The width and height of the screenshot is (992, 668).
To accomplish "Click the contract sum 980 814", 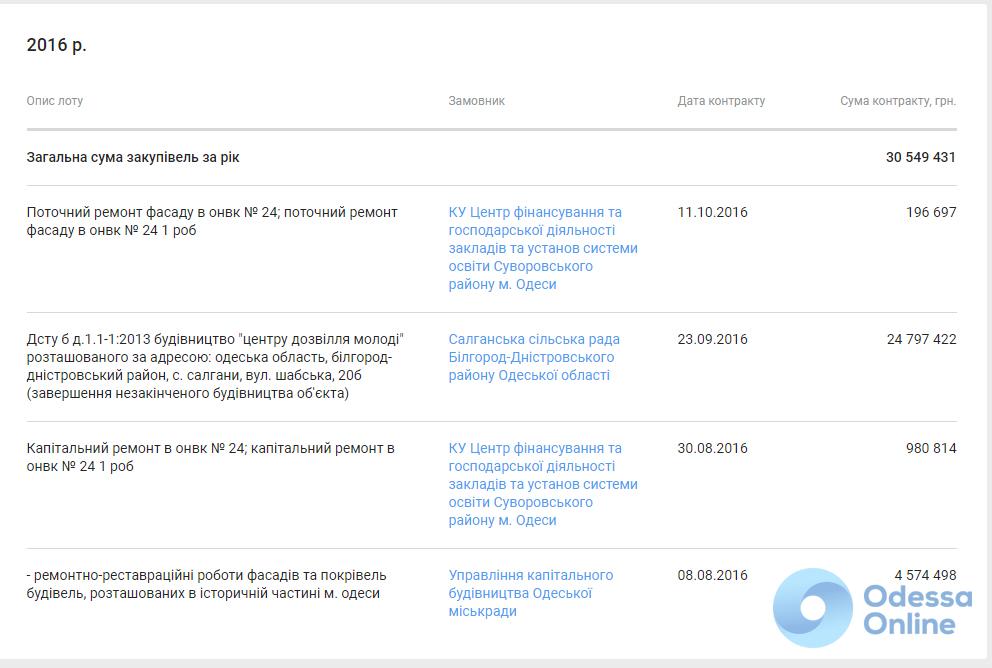I will 930,448.
